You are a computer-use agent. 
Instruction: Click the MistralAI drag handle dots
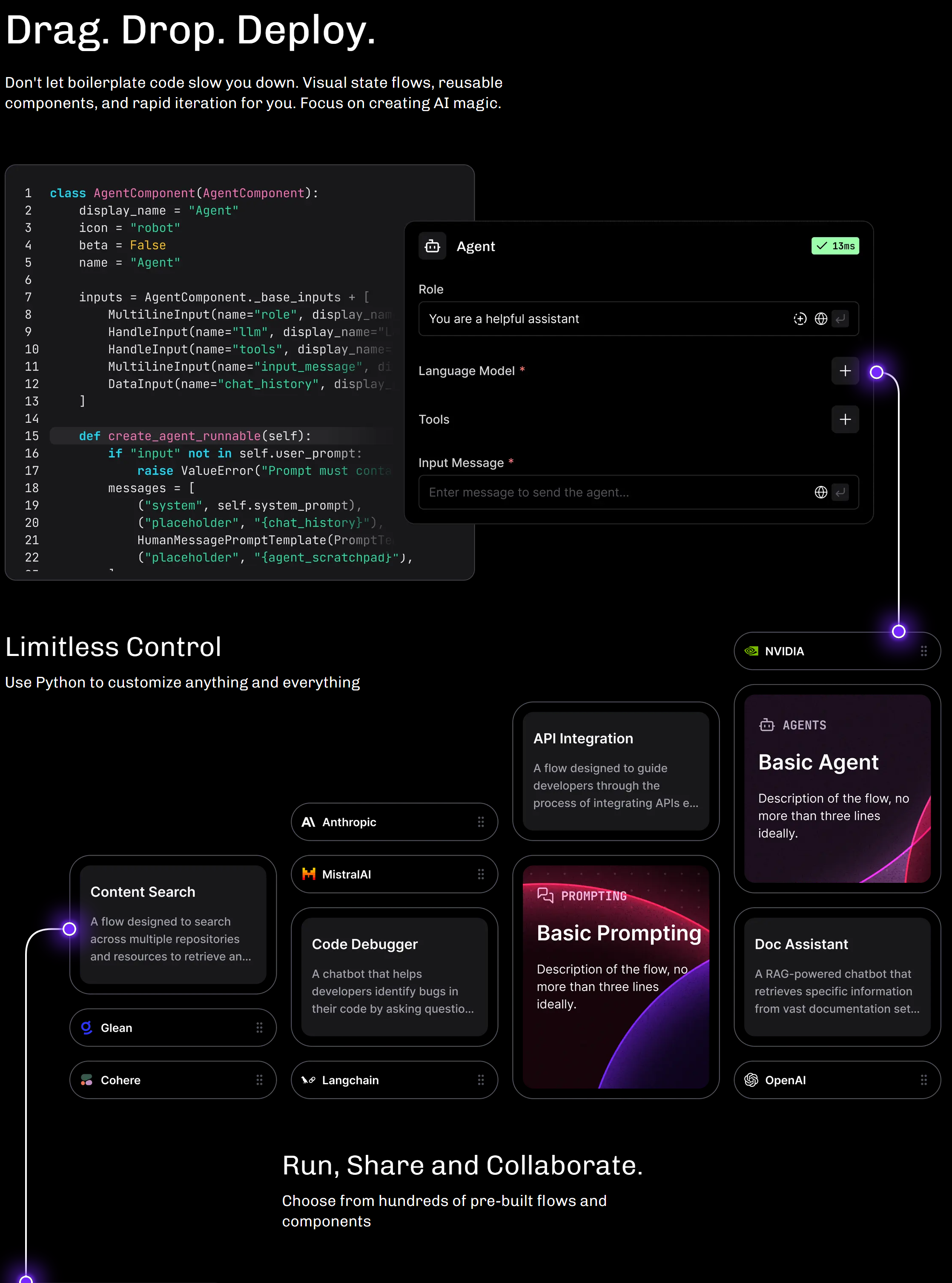click(x=481, y=874)
